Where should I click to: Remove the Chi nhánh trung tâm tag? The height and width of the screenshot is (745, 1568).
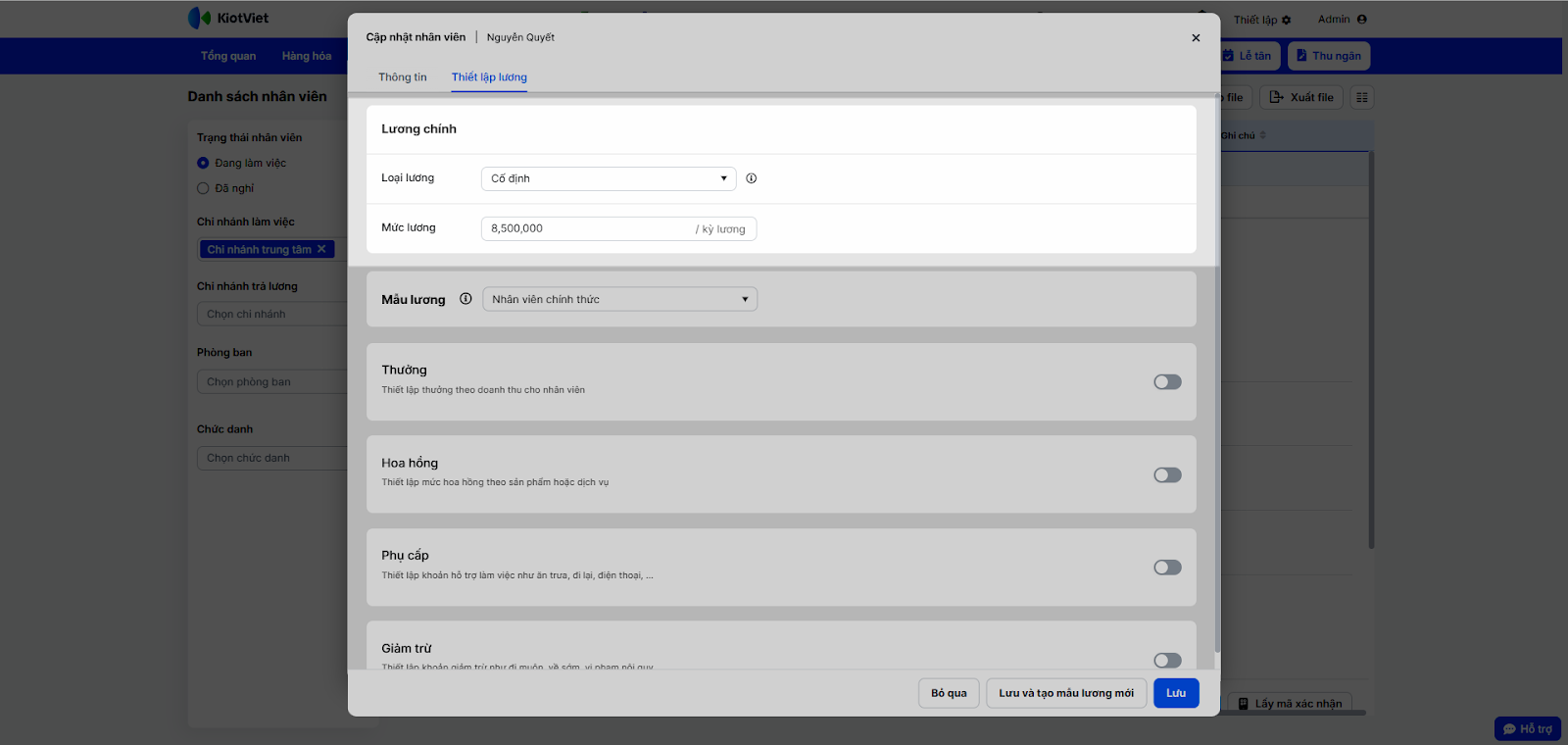click(321, 249)
